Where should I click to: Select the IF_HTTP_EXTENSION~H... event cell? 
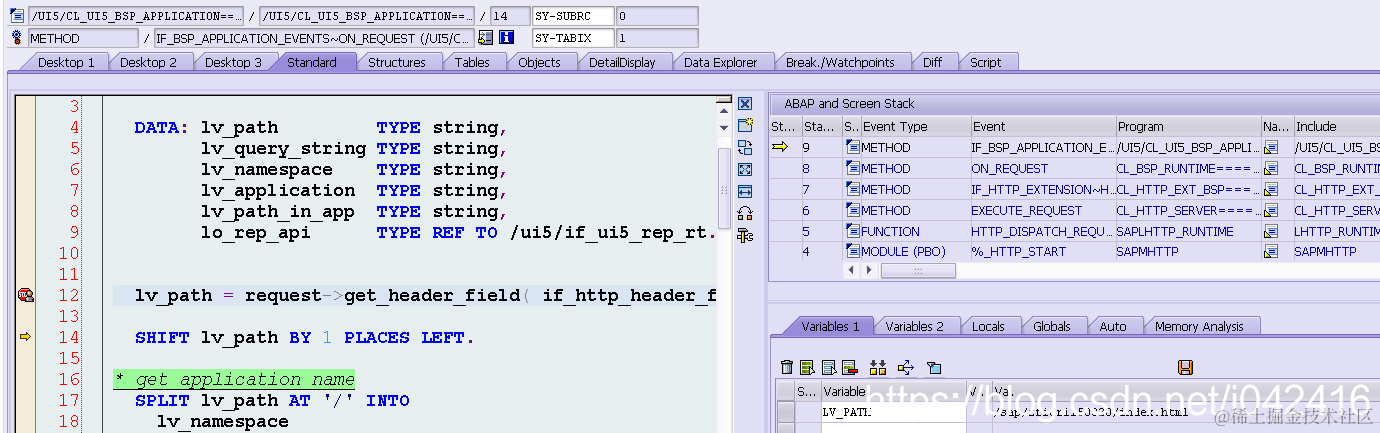tap(1043, 189)
